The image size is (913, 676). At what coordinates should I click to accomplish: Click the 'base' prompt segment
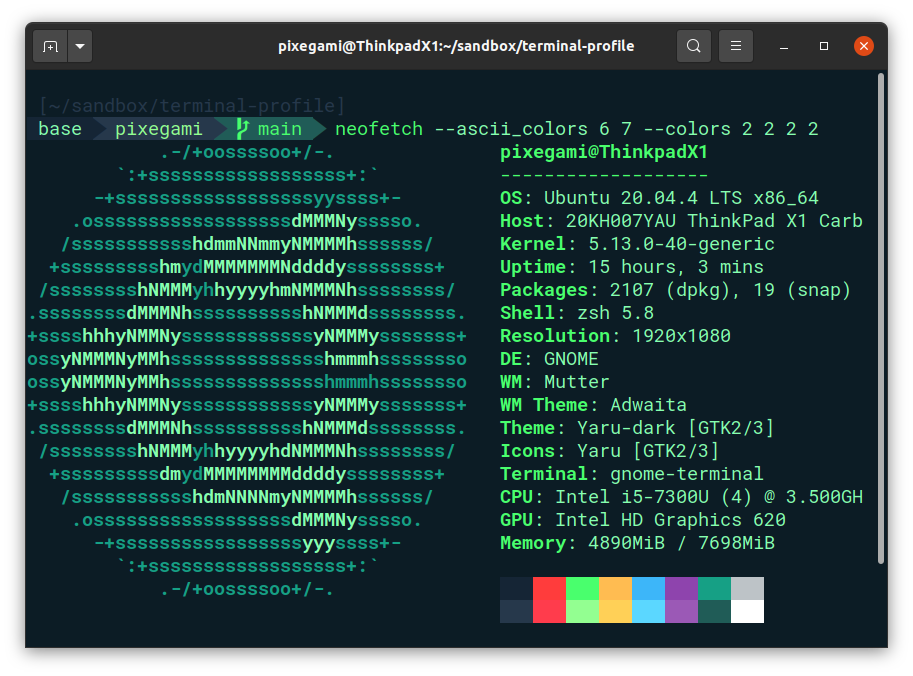[59, 129]
